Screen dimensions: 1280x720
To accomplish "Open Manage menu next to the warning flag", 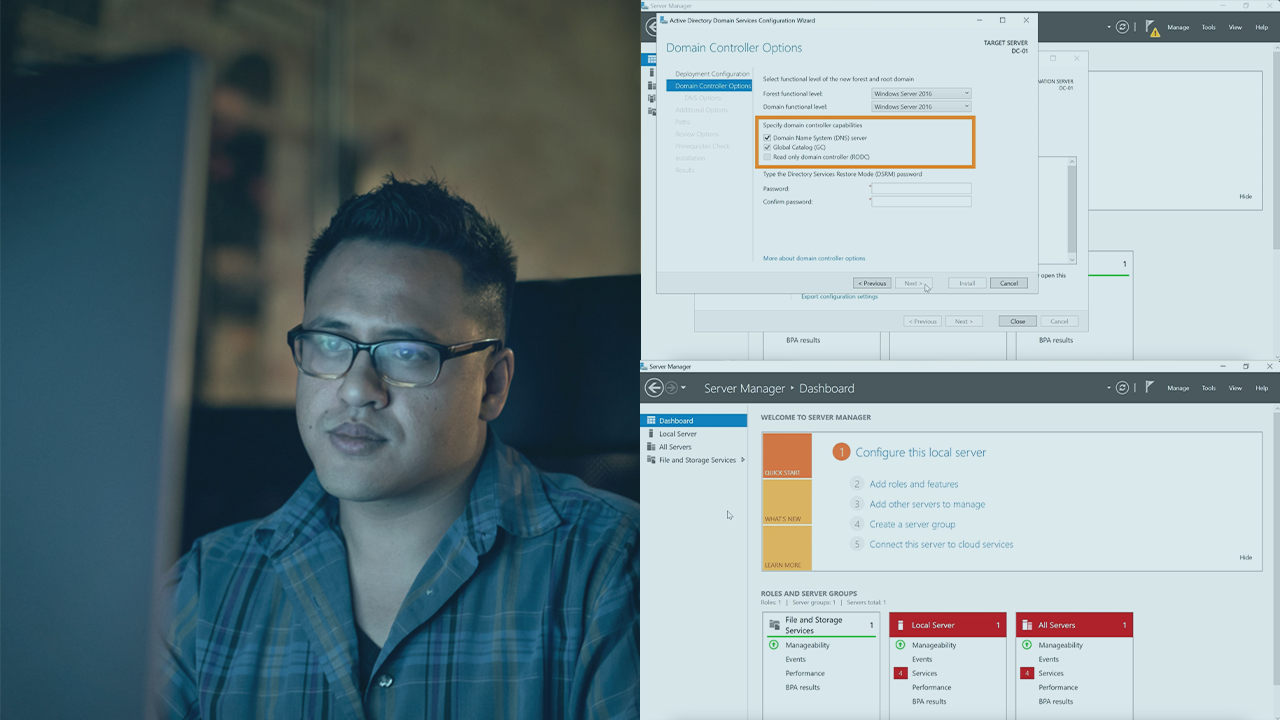I will coord(1178,28).
